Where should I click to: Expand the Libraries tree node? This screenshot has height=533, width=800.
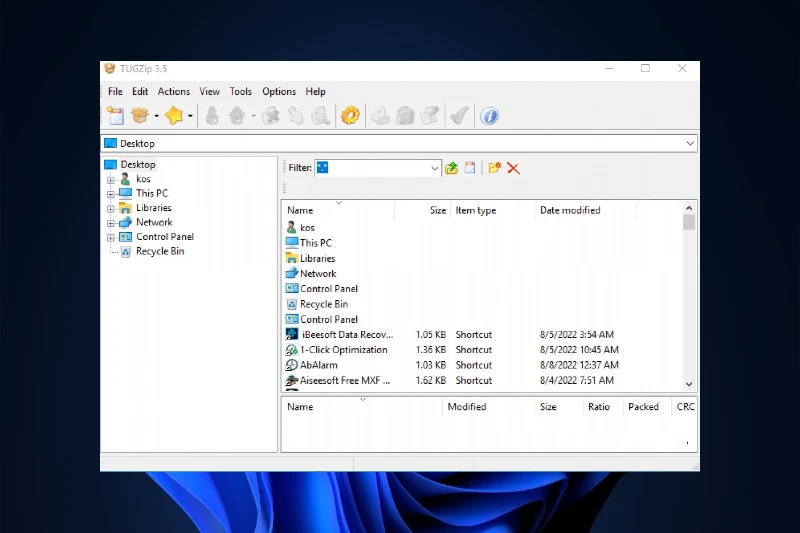[x=111, y=209]
